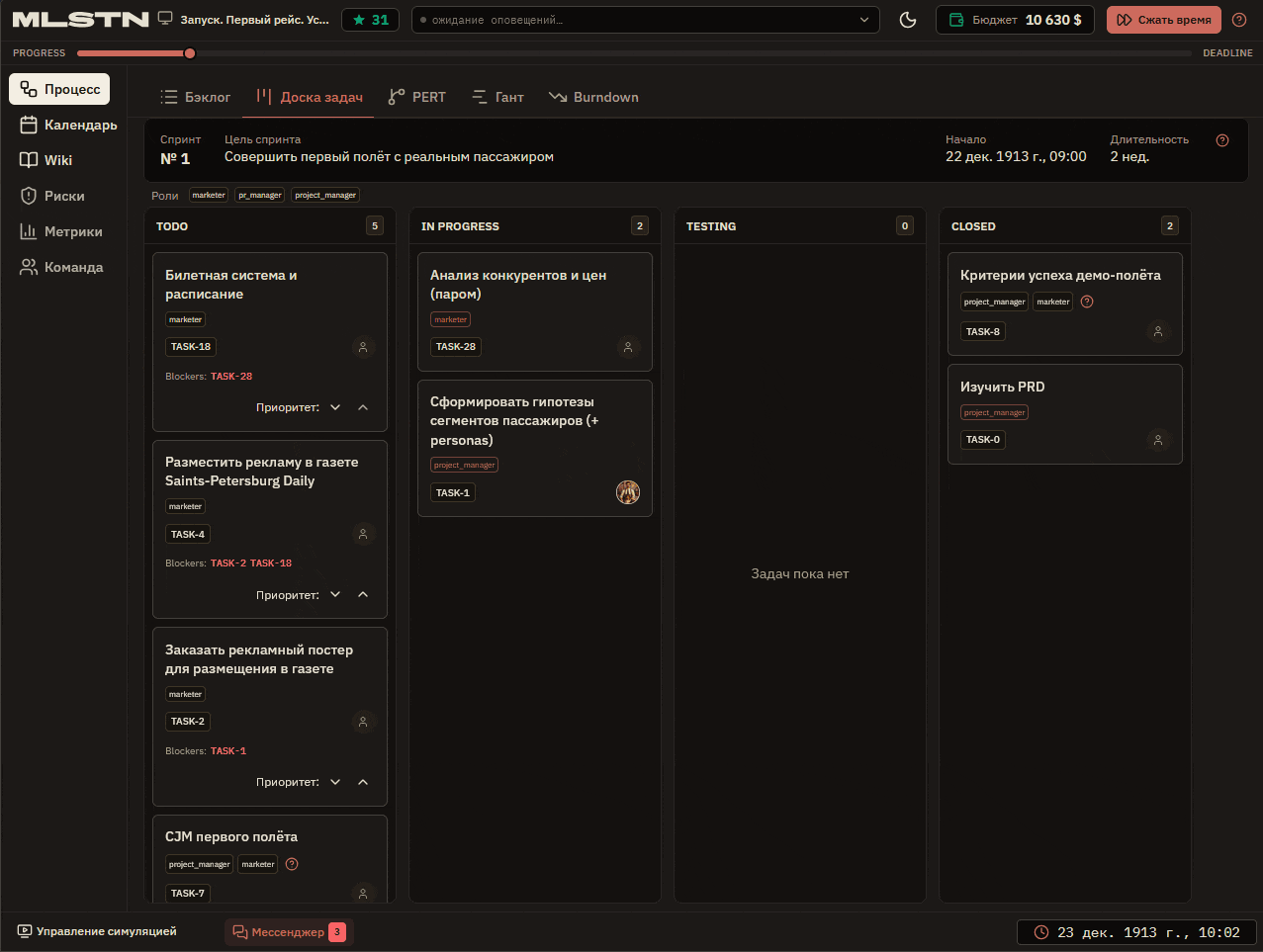Open the Календарь section in the sidebar
1263x952 pixels.
tap(68, 125)
